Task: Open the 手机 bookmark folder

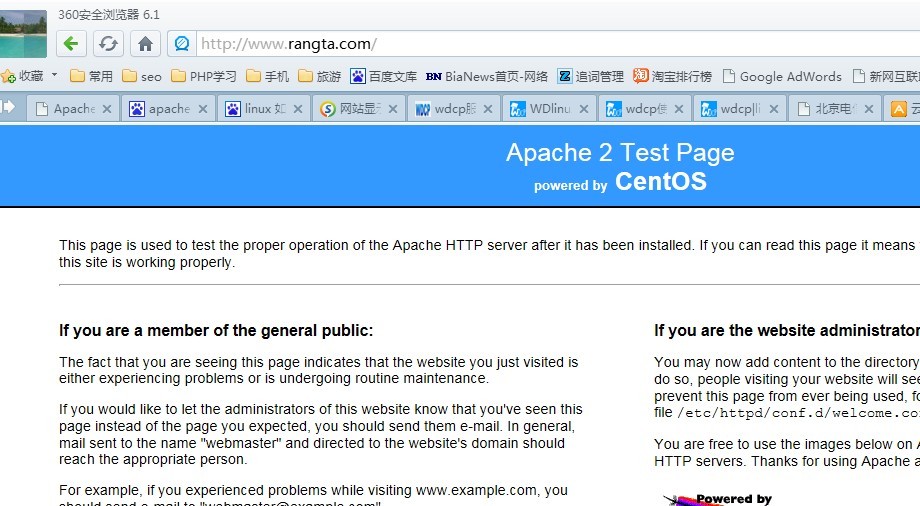Action: pos(268,76)
